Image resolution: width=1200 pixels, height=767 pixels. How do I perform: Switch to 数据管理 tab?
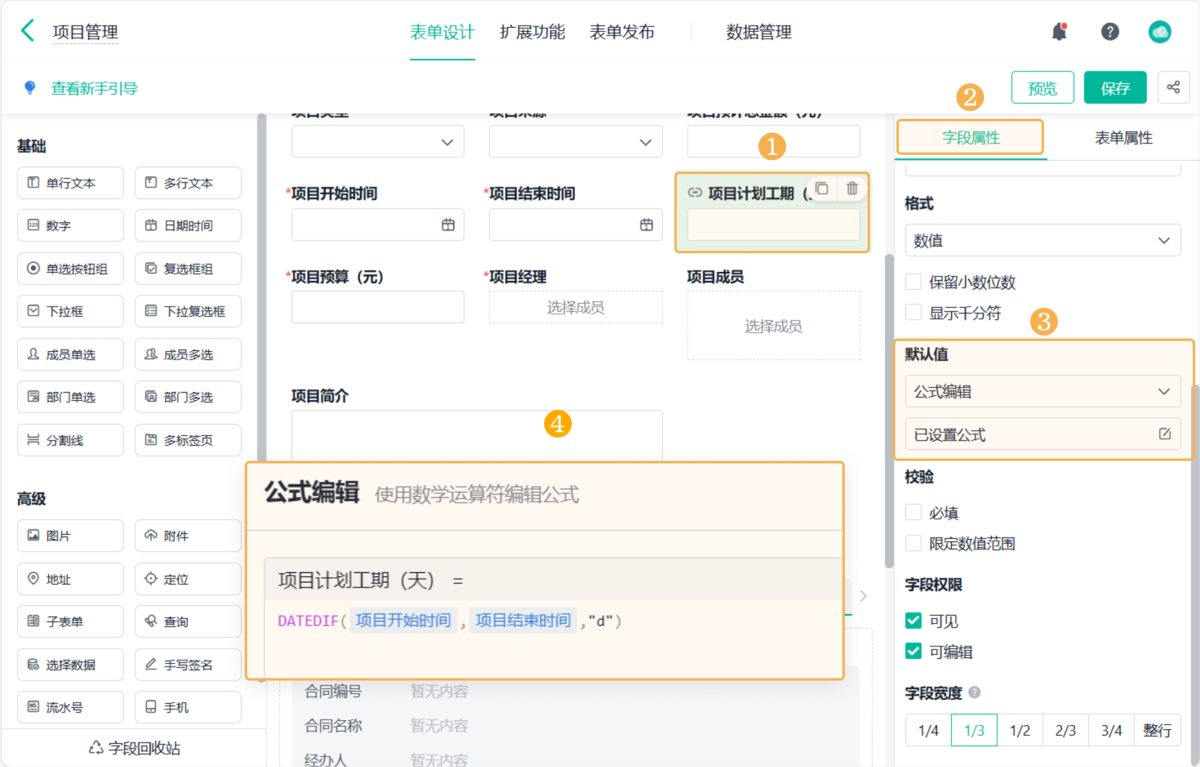(x=759, y=32)
